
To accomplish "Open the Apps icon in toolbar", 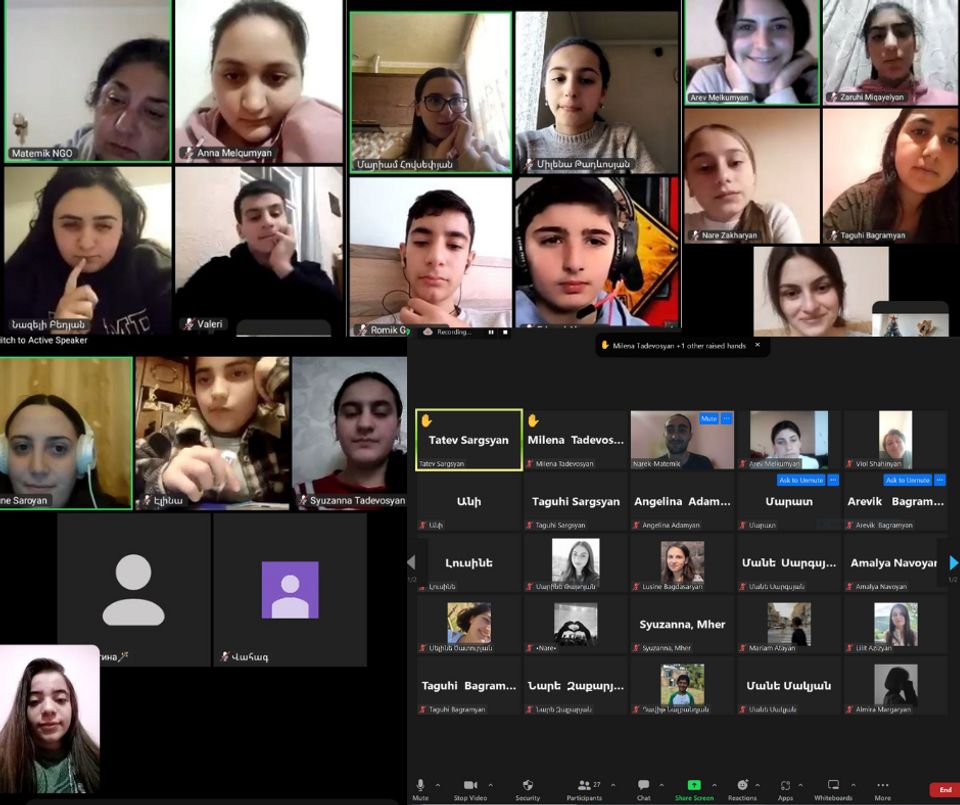I will click(785, 786).
